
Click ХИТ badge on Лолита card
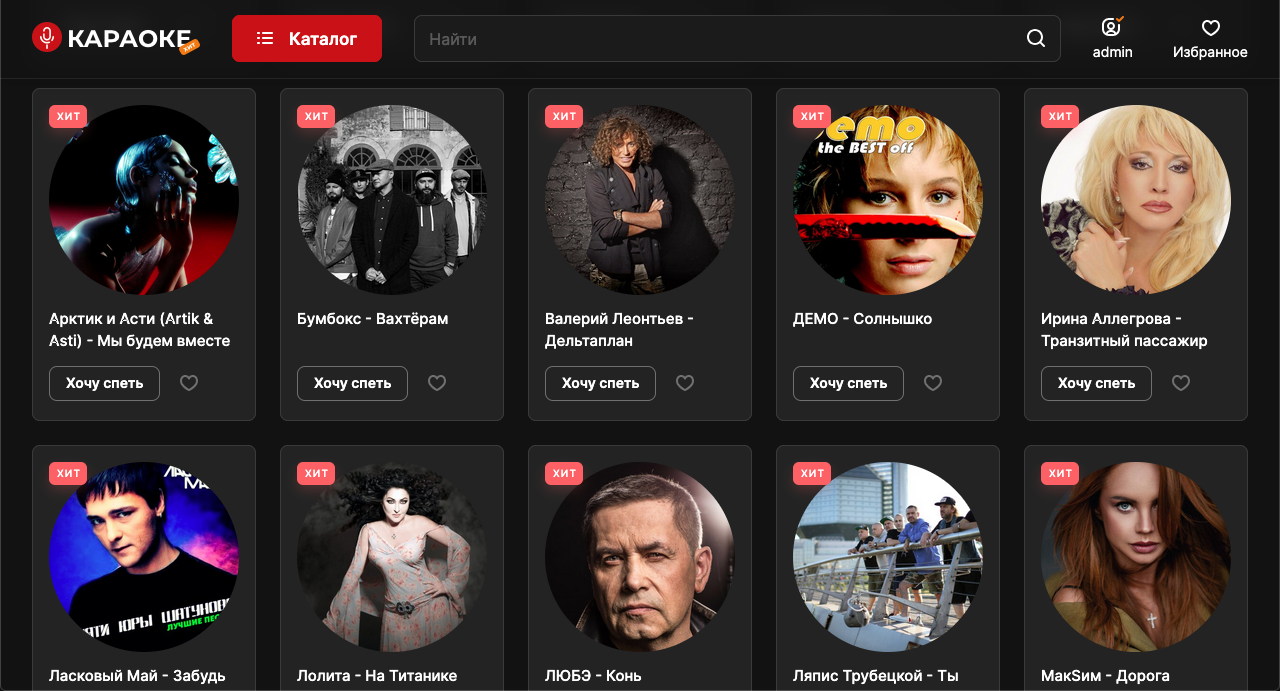(x=316, y=473)
